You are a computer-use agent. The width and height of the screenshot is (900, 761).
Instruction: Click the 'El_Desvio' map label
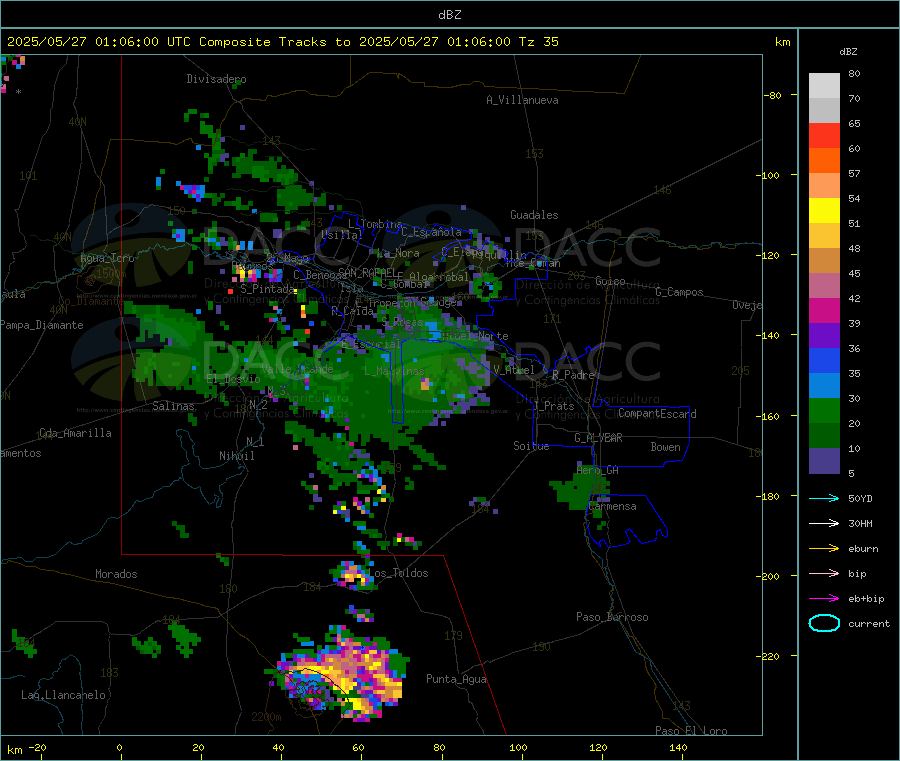[233, 379]
